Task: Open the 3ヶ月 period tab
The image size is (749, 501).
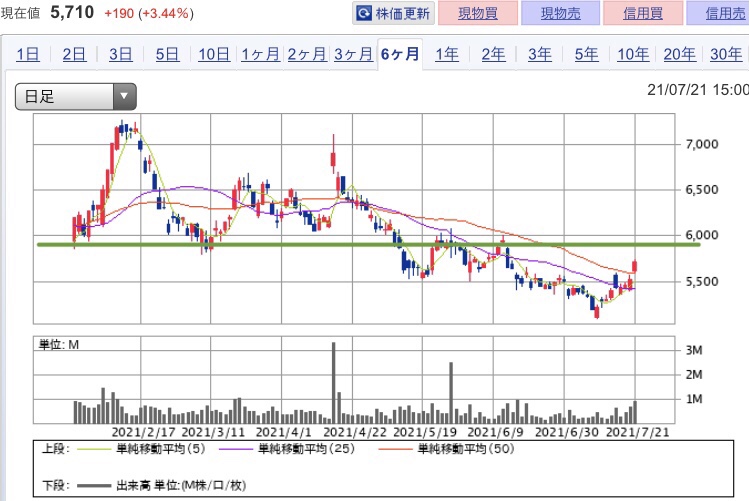Action: click(354, 55)
